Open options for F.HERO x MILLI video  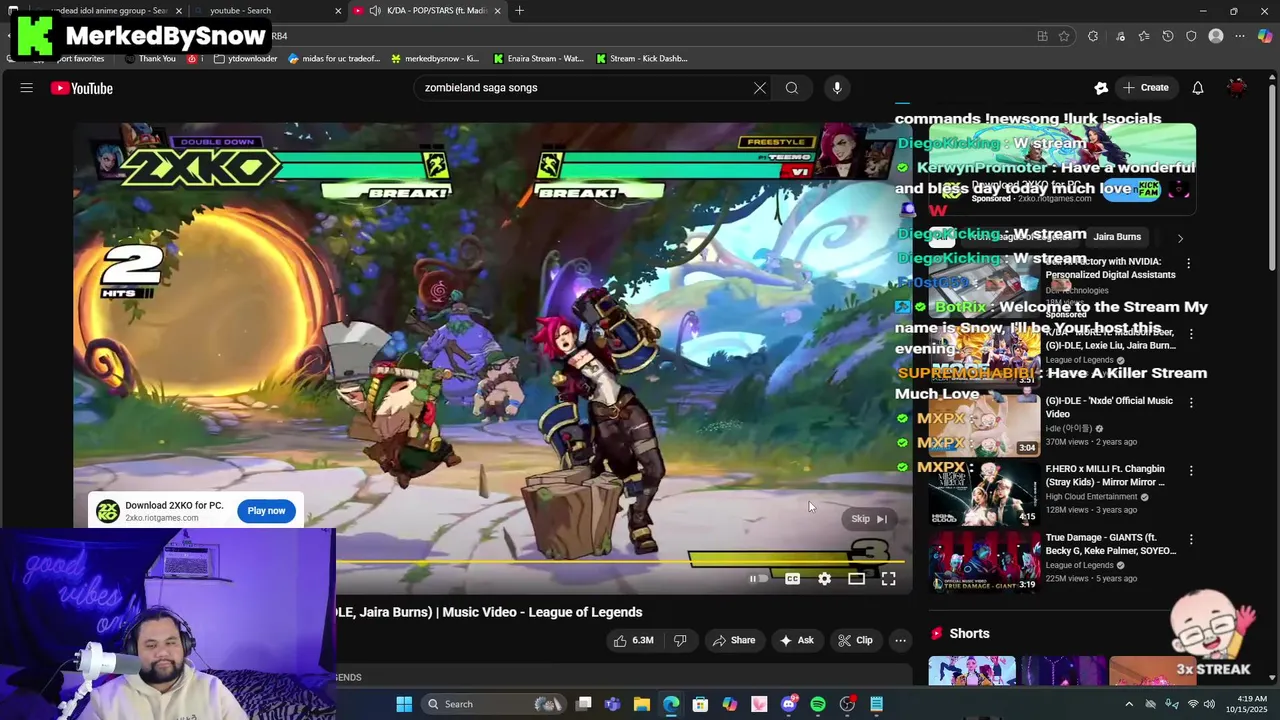pos(1191,470)
